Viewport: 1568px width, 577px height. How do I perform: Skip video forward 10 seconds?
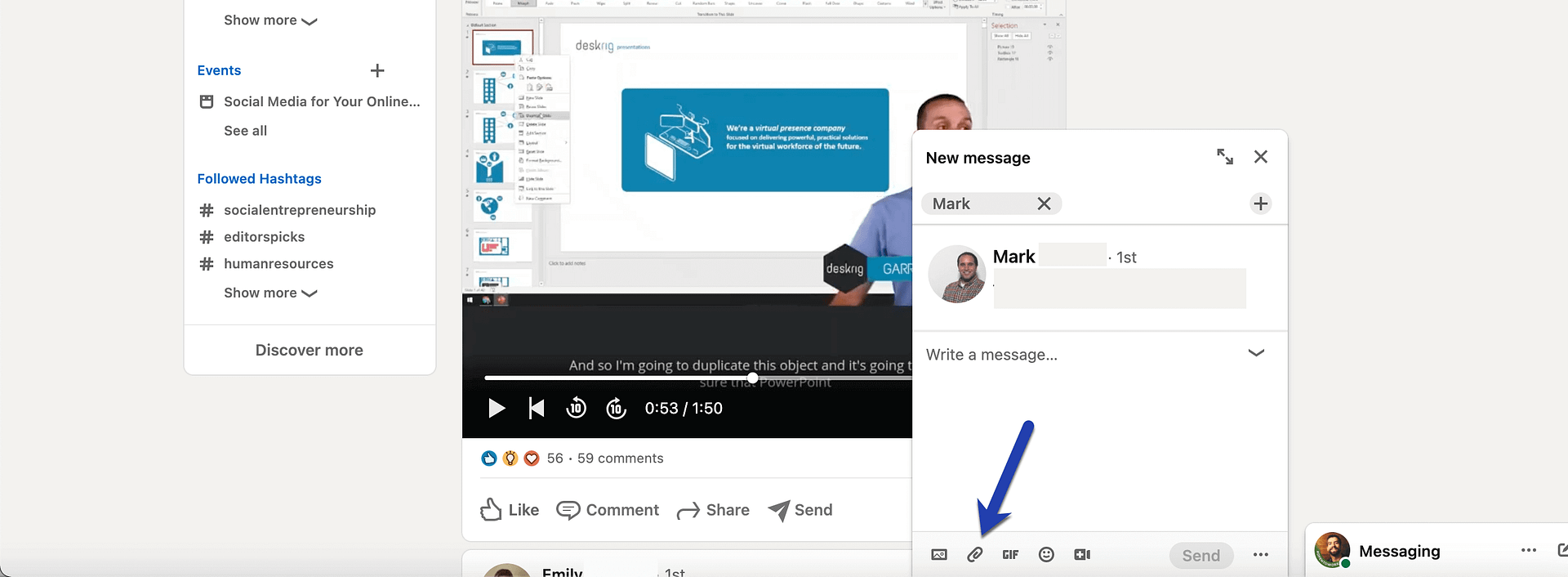point(616,407)
